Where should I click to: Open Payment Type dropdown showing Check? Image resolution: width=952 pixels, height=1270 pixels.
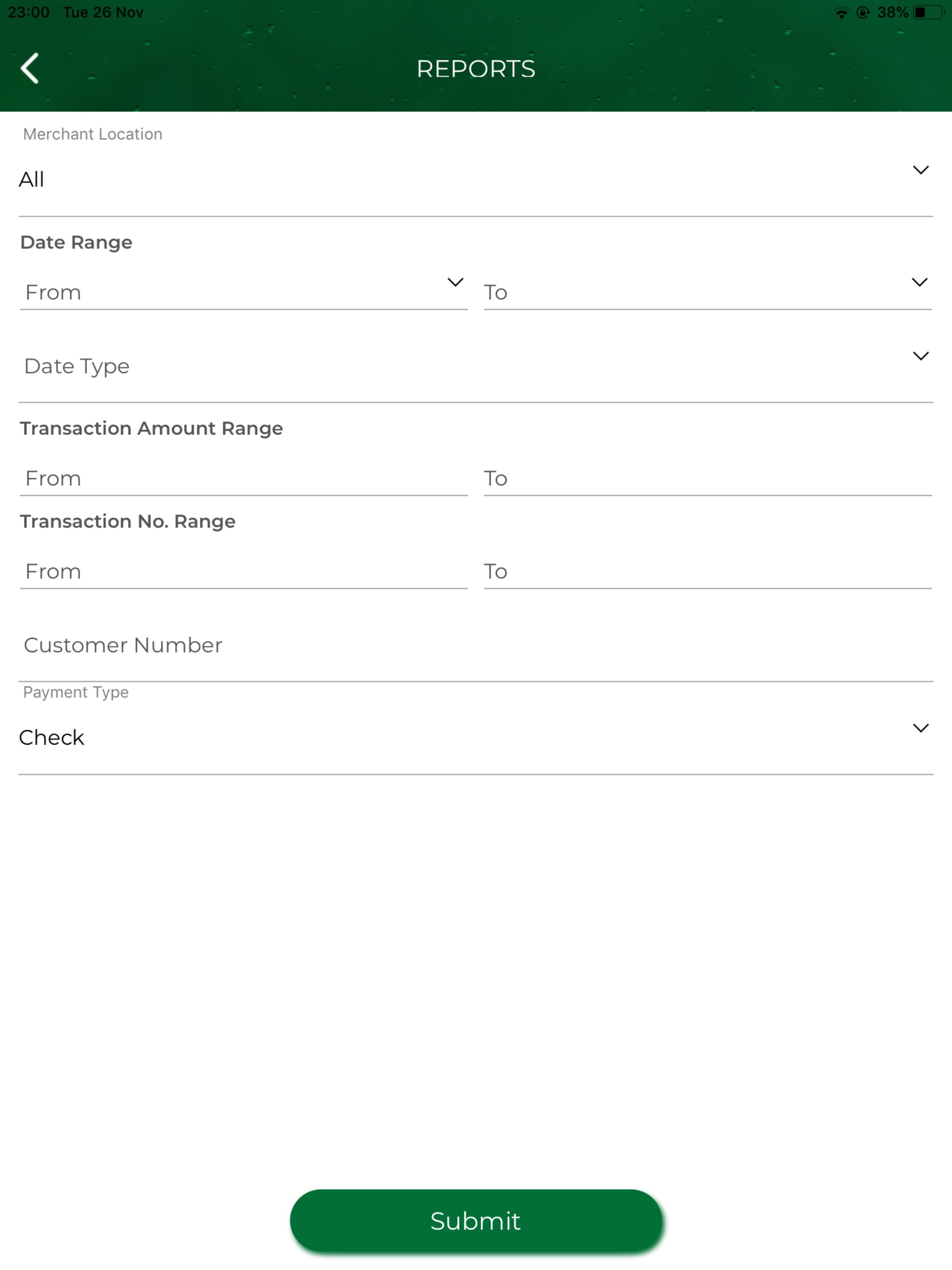(x=476, y=738)
